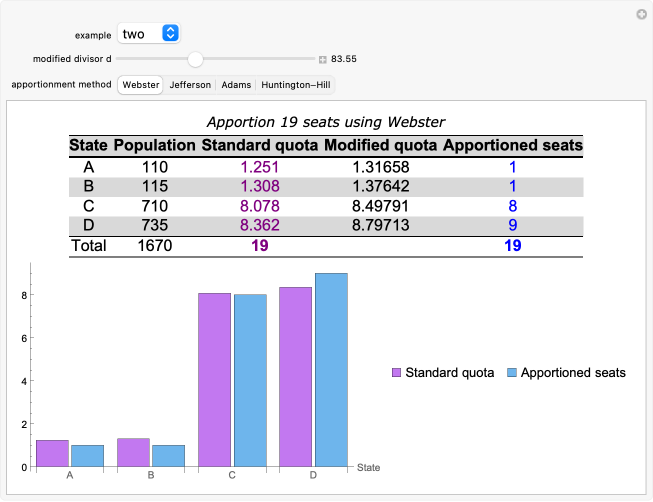The image size is (653, 502).
Task: Click the purple Standard quota legend swatch
Action: 396,373
